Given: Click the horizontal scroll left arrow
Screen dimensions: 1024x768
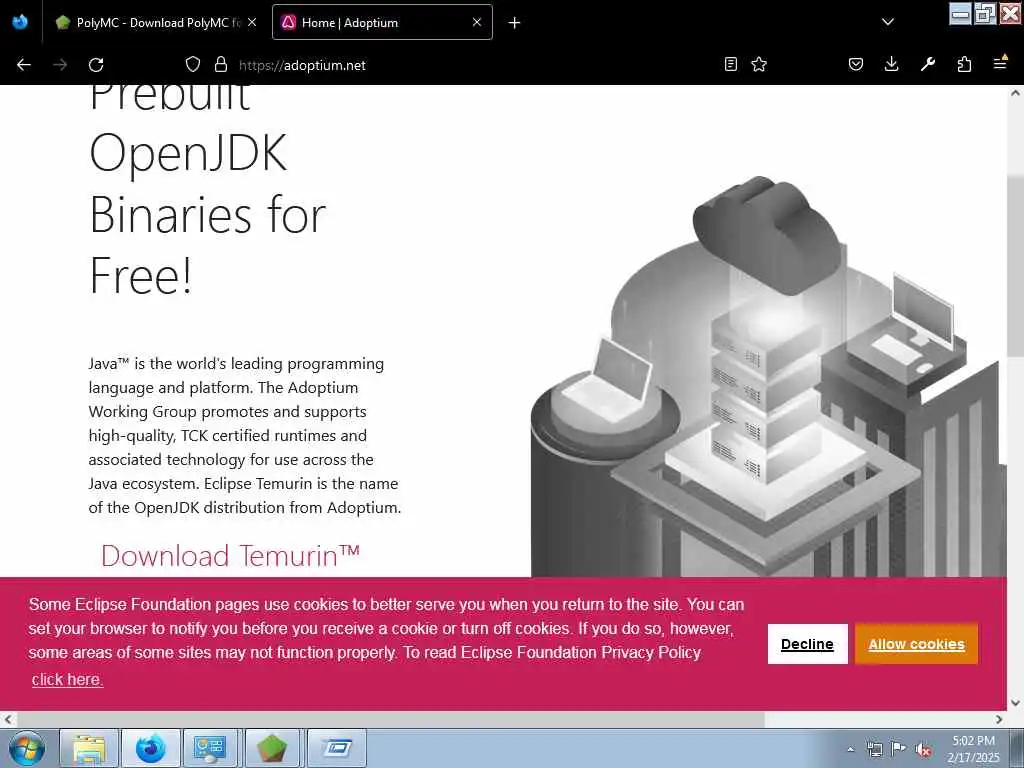Looking at the screenshot, I should [8, 720].
